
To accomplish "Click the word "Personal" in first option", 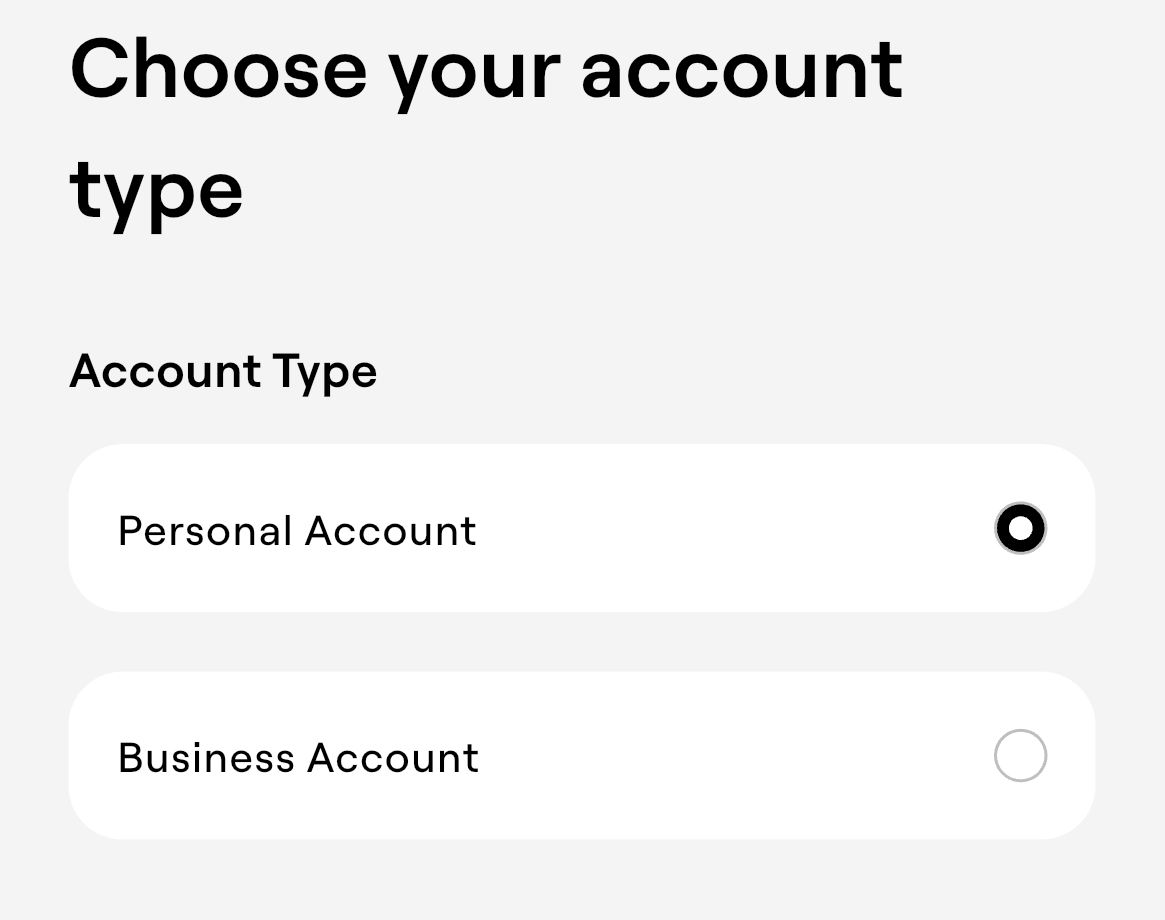I will point(205,531).
